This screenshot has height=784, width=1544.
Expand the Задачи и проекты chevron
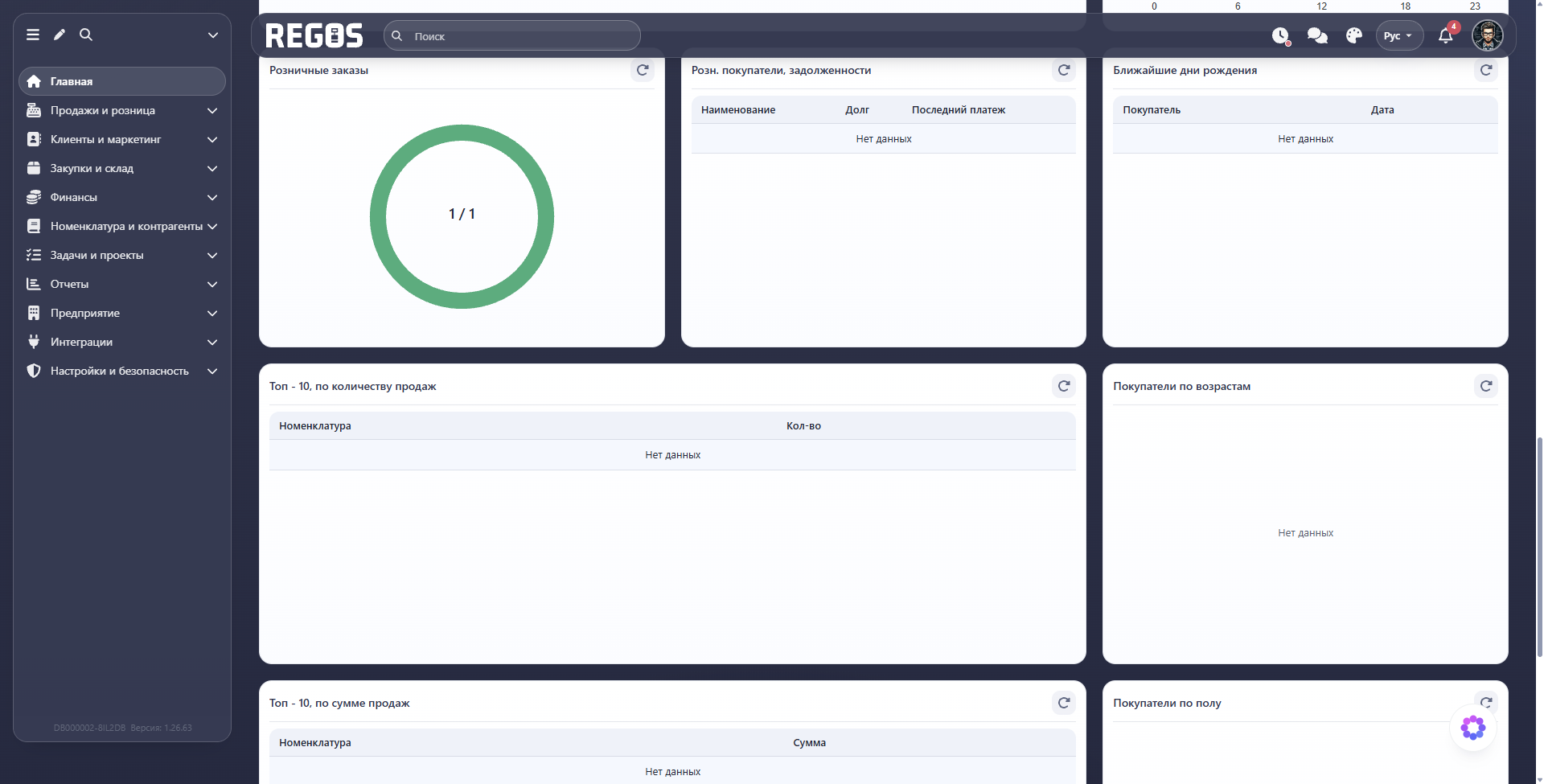click(x=212, y=255)
